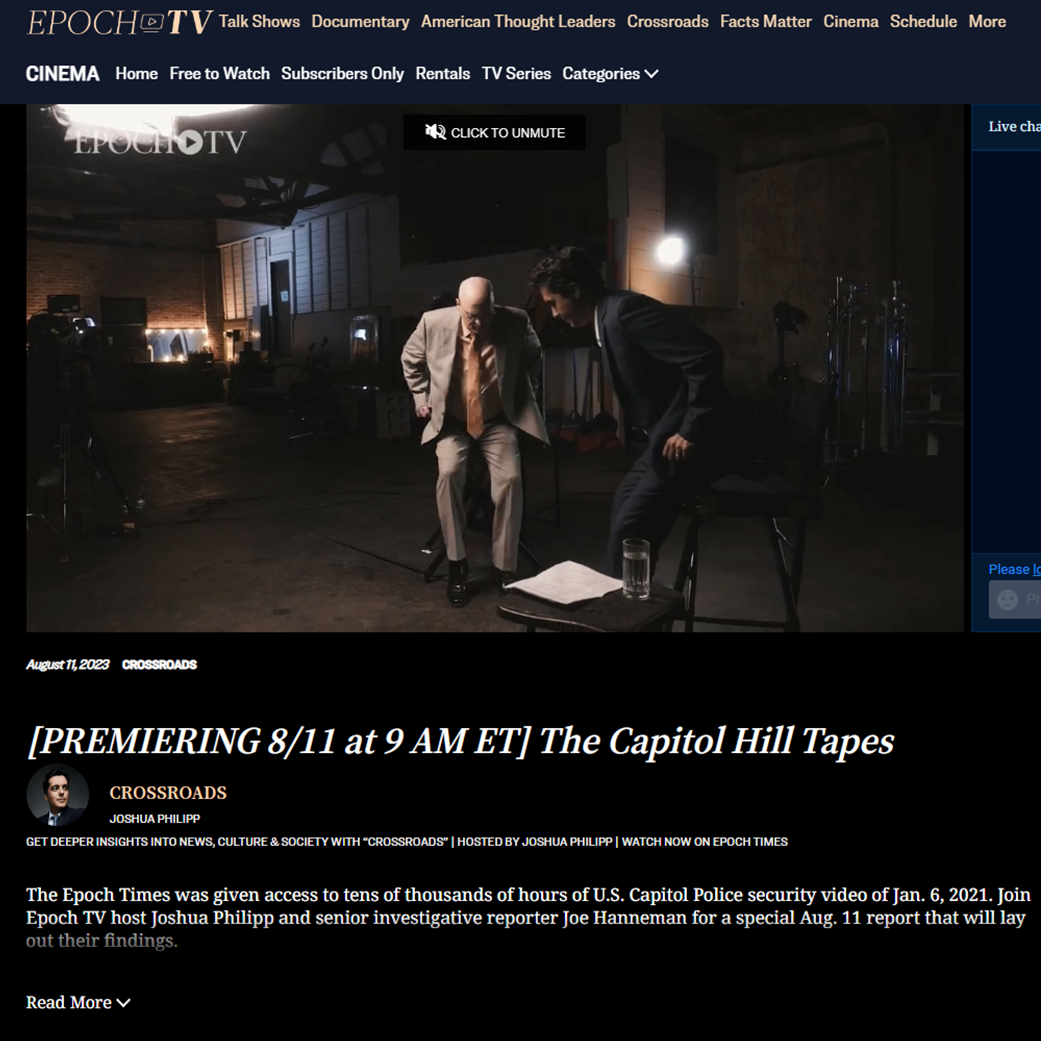Open the More menu in top navigation
This screenshot has width=1041, height=1041.
pos(987,22)
